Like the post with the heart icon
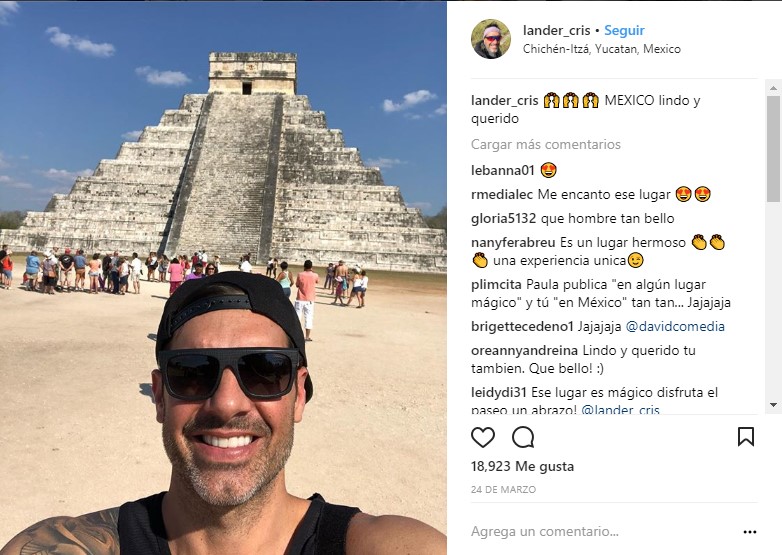This screenshot has width=782, height=555. point(483,437)
